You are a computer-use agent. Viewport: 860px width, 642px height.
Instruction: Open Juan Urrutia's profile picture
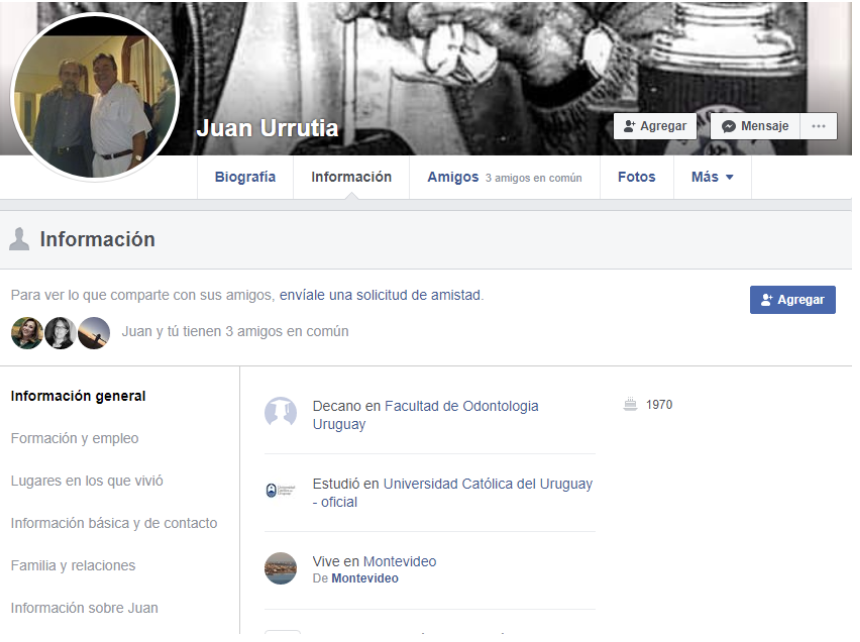95,97
